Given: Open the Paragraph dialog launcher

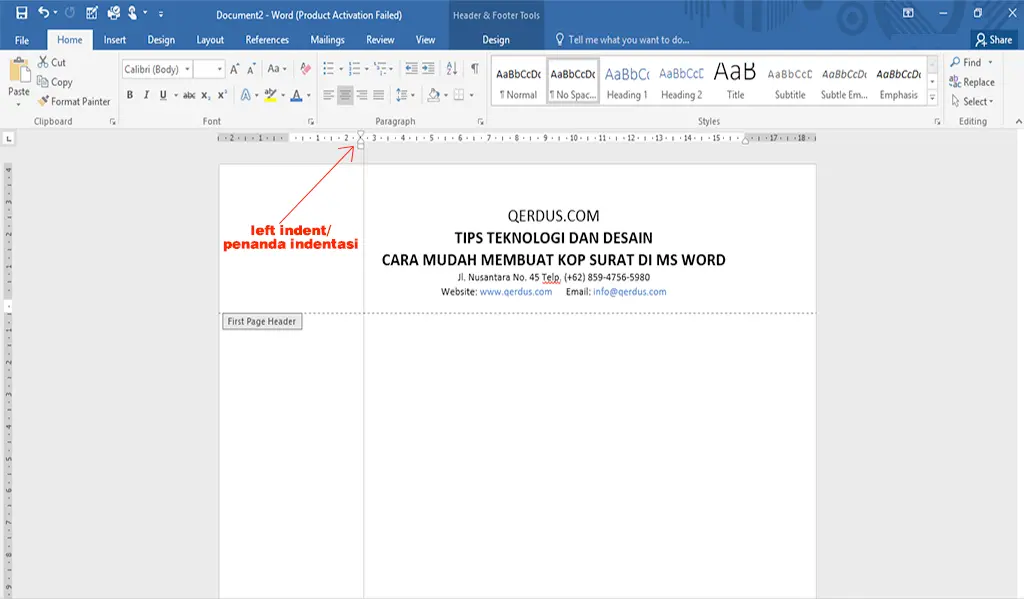Looking at the screenshot, I should coord(481,122).
